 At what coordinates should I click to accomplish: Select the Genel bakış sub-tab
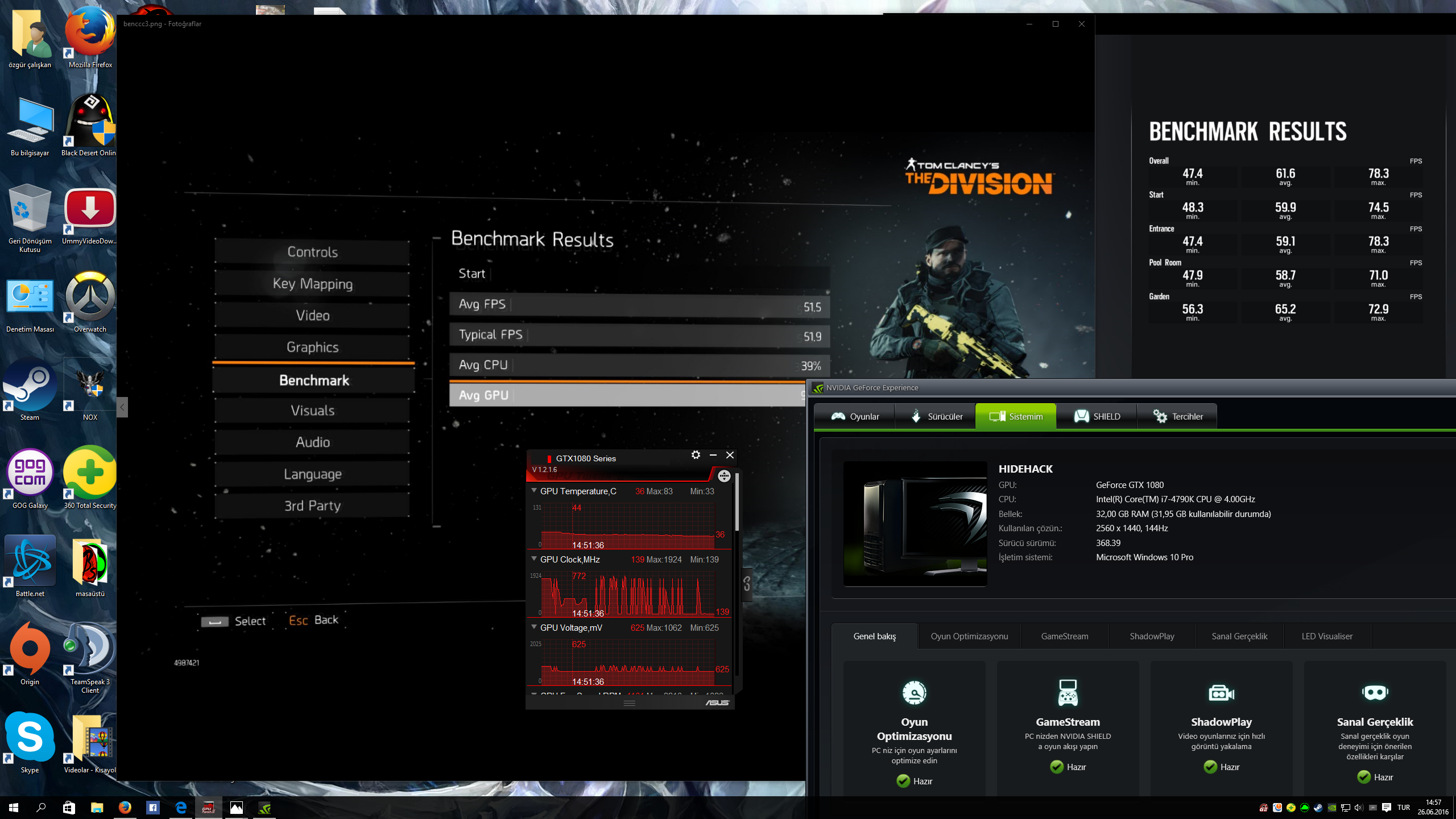click(875, 636)
